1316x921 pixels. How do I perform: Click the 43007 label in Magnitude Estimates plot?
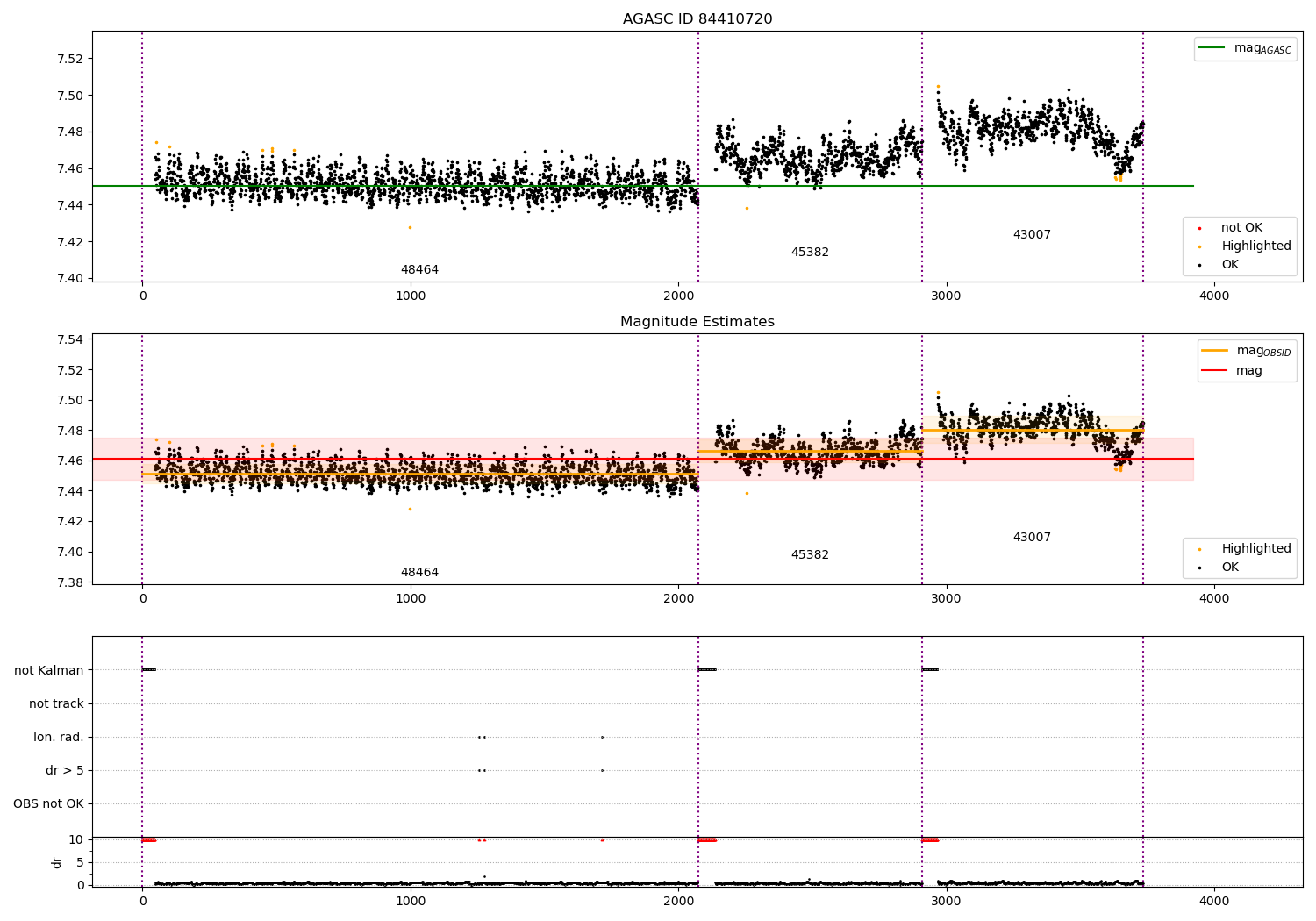tap(1032, 538)
